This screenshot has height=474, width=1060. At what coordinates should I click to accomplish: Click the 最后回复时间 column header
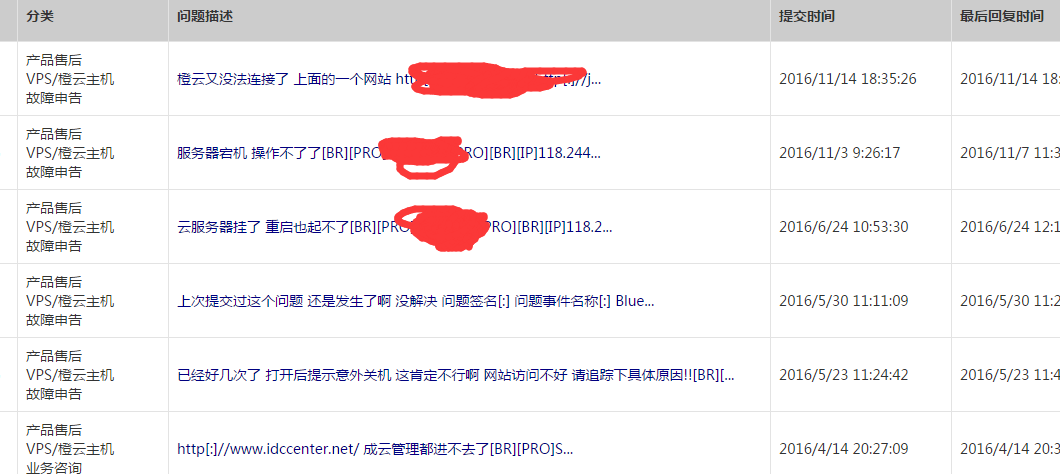tap(1001, 16)
